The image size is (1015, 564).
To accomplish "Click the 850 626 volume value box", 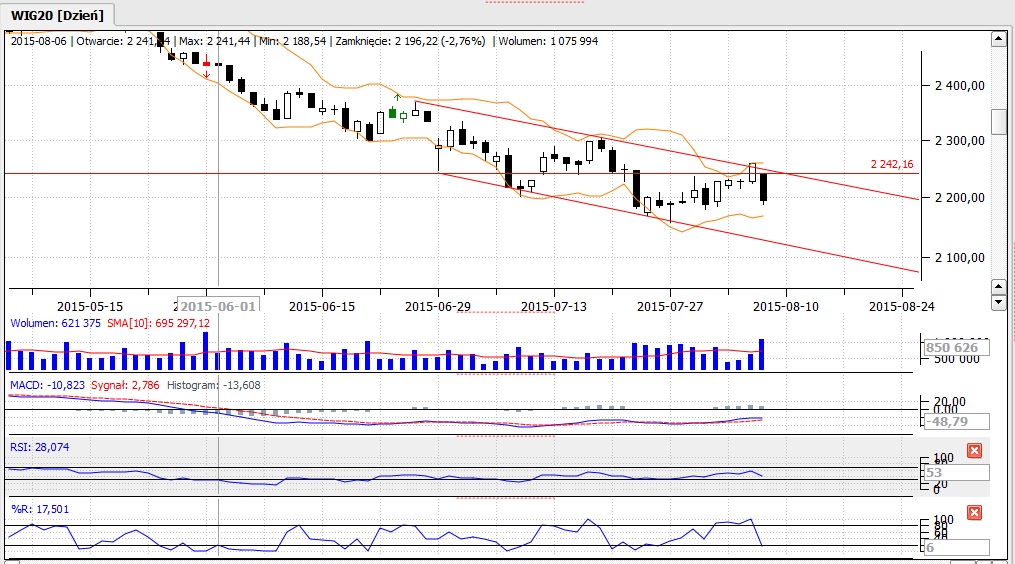I will click(951, 348).
